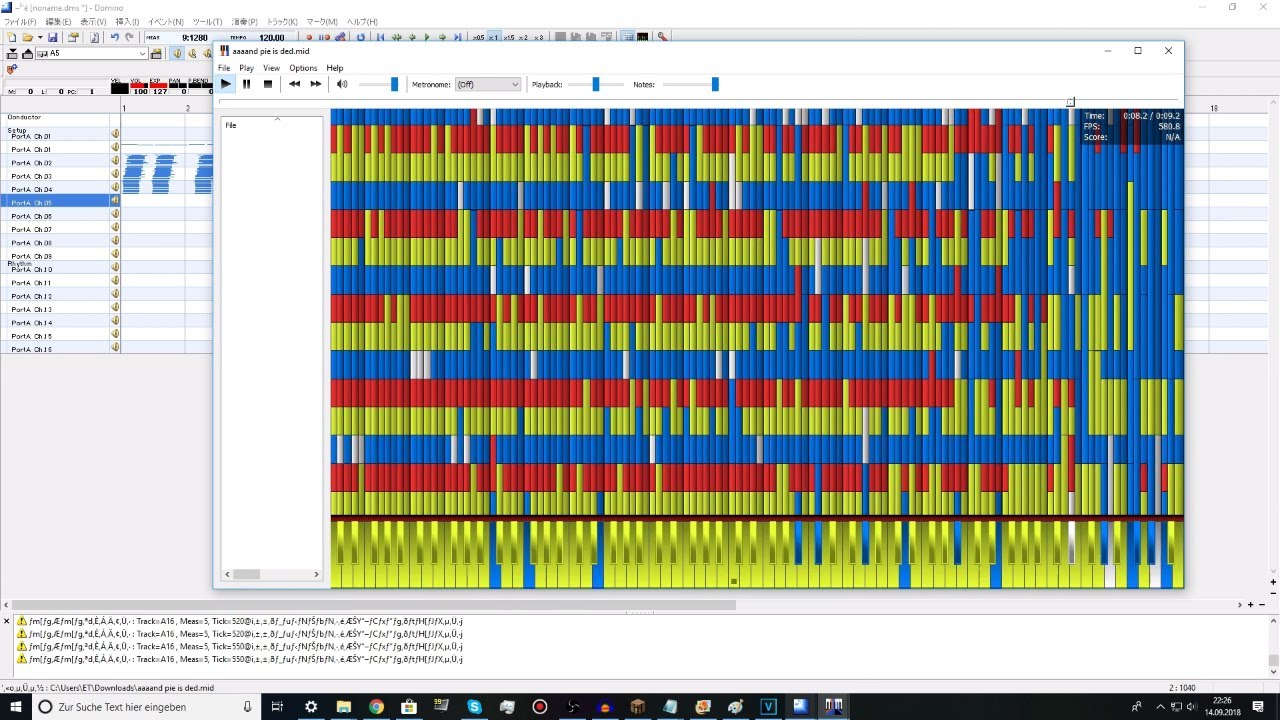Viewport: 1280px width, 720px height.
Task: Set playback speed to x2 in Domino
Action: coord(524,37)
